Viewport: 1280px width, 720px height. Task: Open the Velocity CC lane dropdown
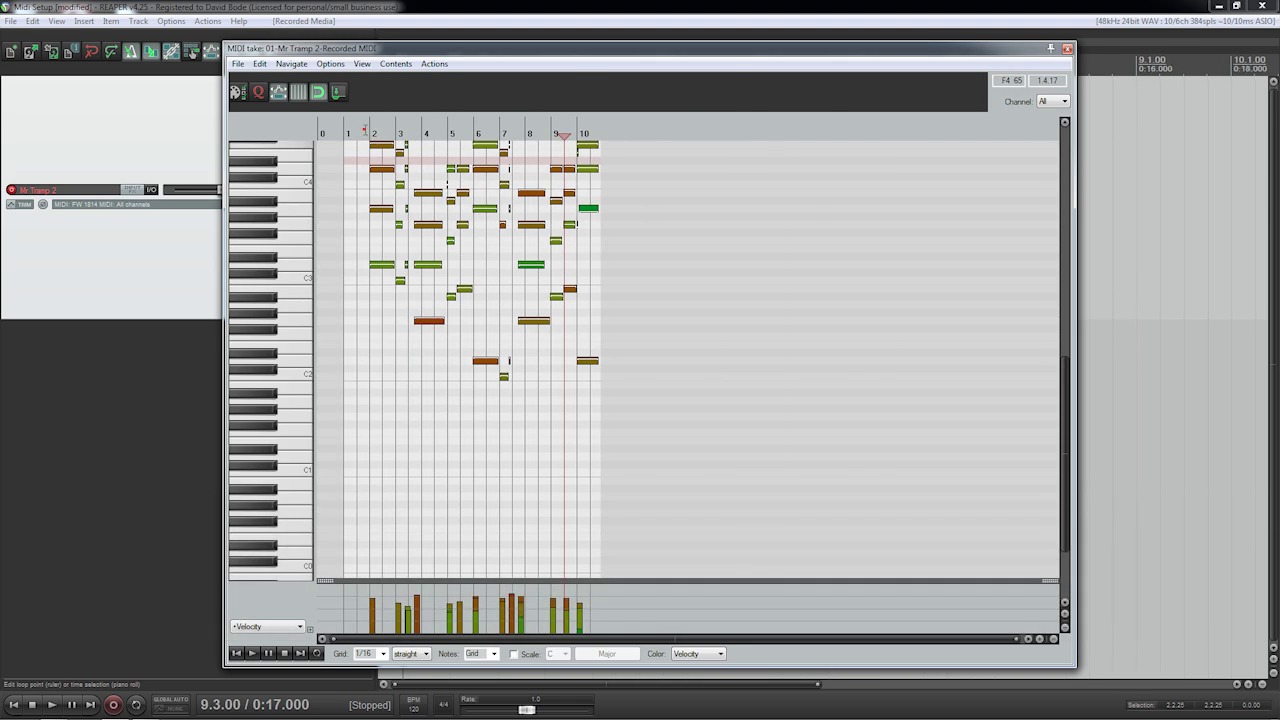tap(267, 627)
